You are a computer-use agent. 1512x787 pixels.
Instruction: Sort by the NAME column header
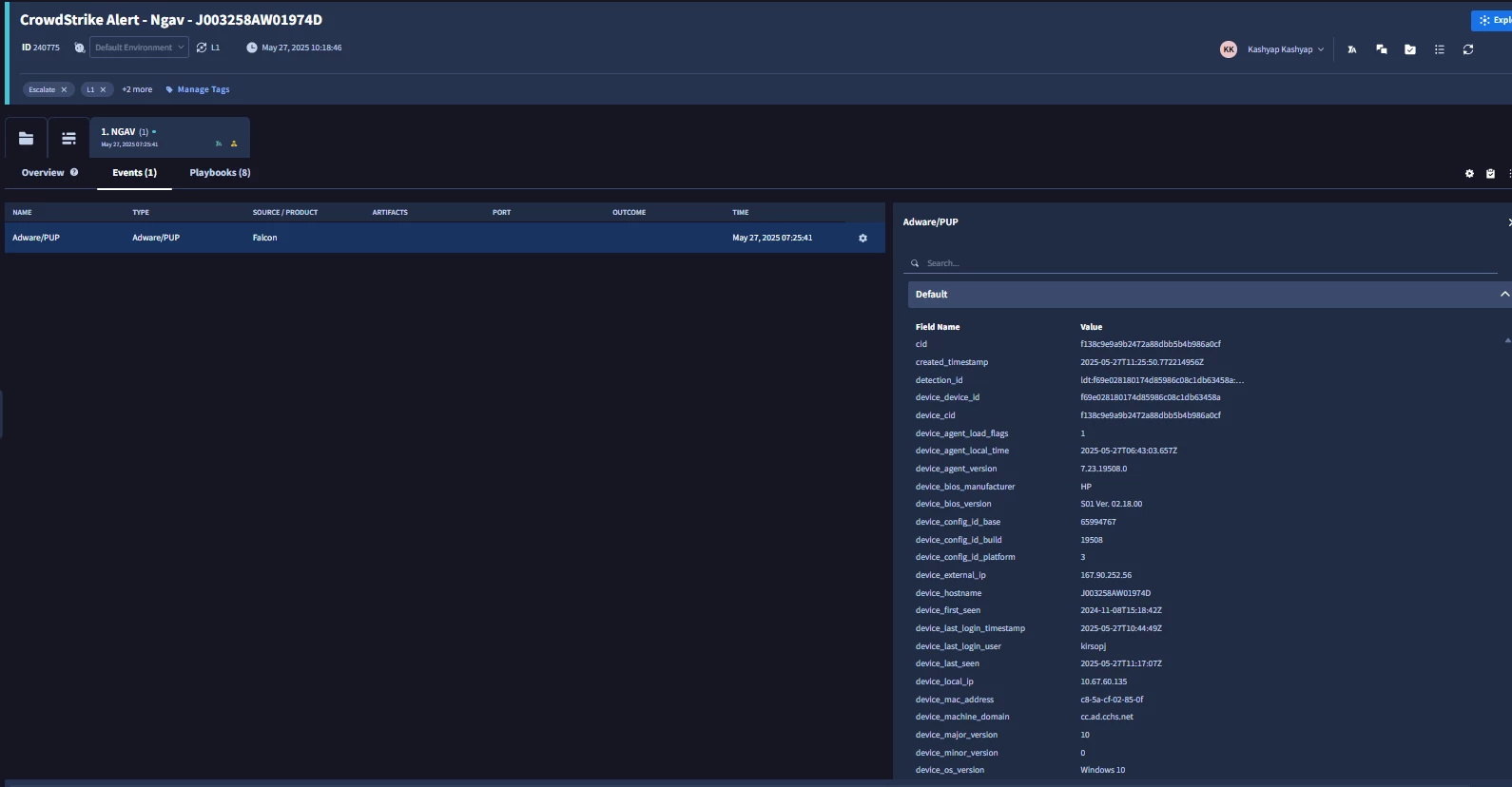click(x=22, y=212)
